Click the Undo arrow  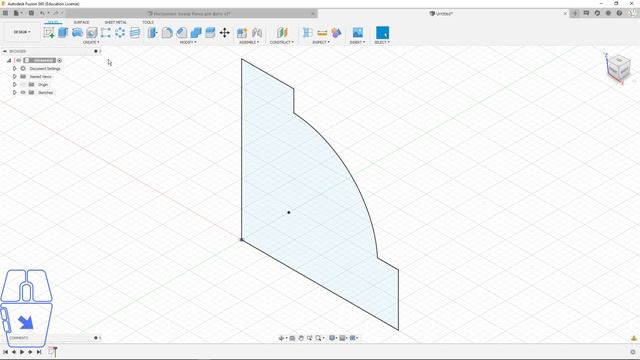(x=42, y=13)
